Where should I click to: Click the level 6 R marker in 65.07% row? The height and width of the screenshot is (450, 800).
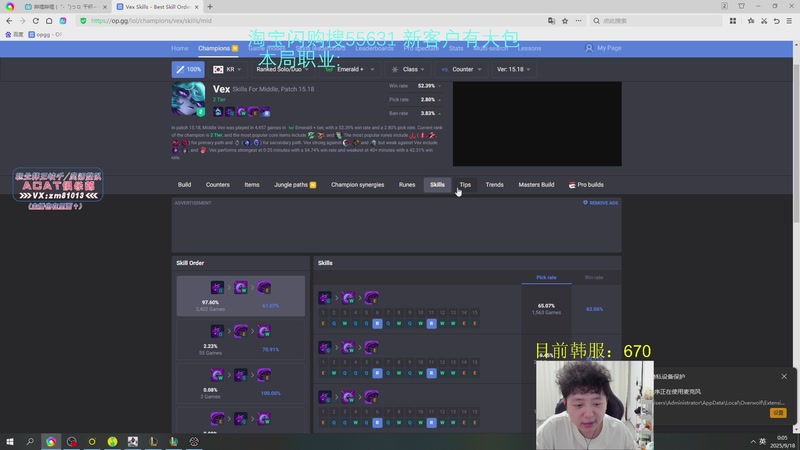(377, 323)
